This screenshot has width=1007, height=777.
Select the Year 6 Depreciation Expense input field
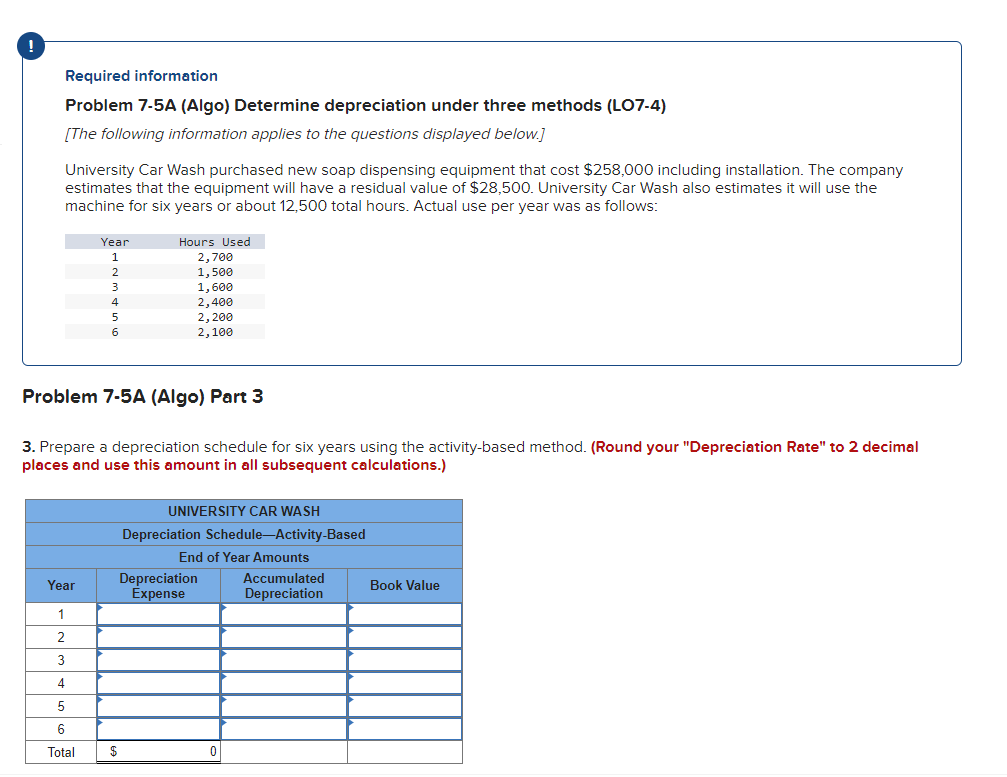pos(158,728)
